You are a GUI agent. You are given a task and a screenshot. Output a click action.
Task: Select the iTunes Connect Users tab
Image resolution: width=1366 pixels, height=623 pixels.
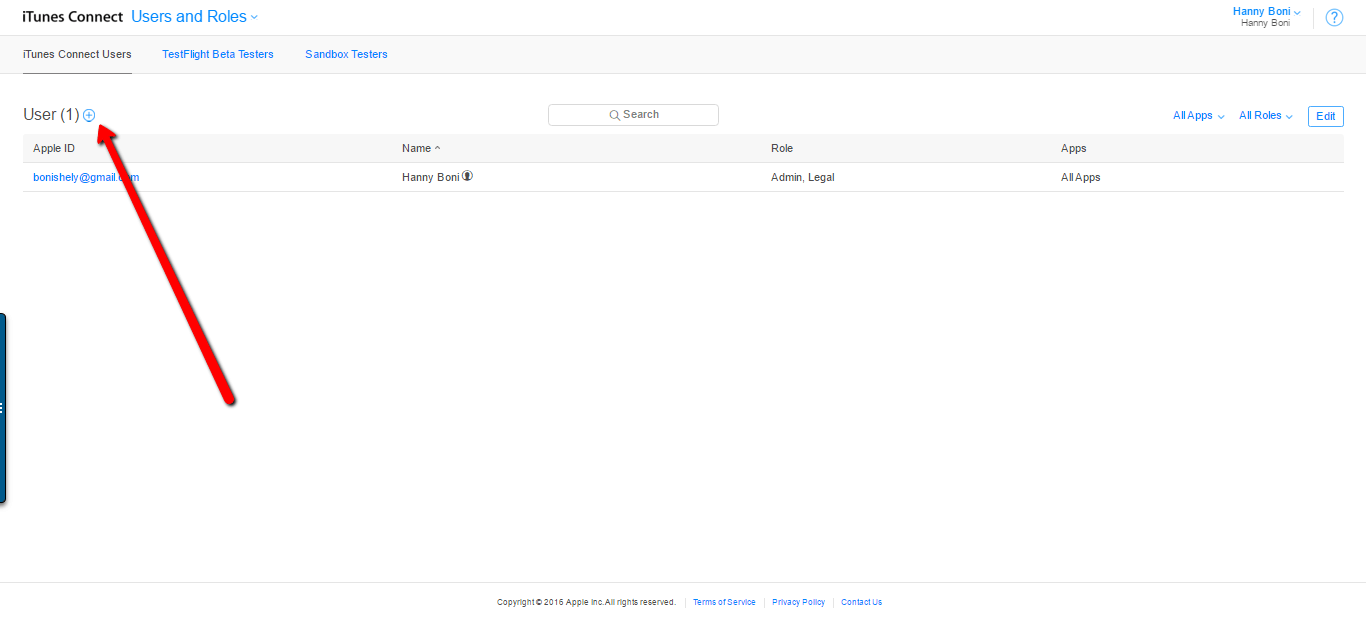[x=77, y=54]
